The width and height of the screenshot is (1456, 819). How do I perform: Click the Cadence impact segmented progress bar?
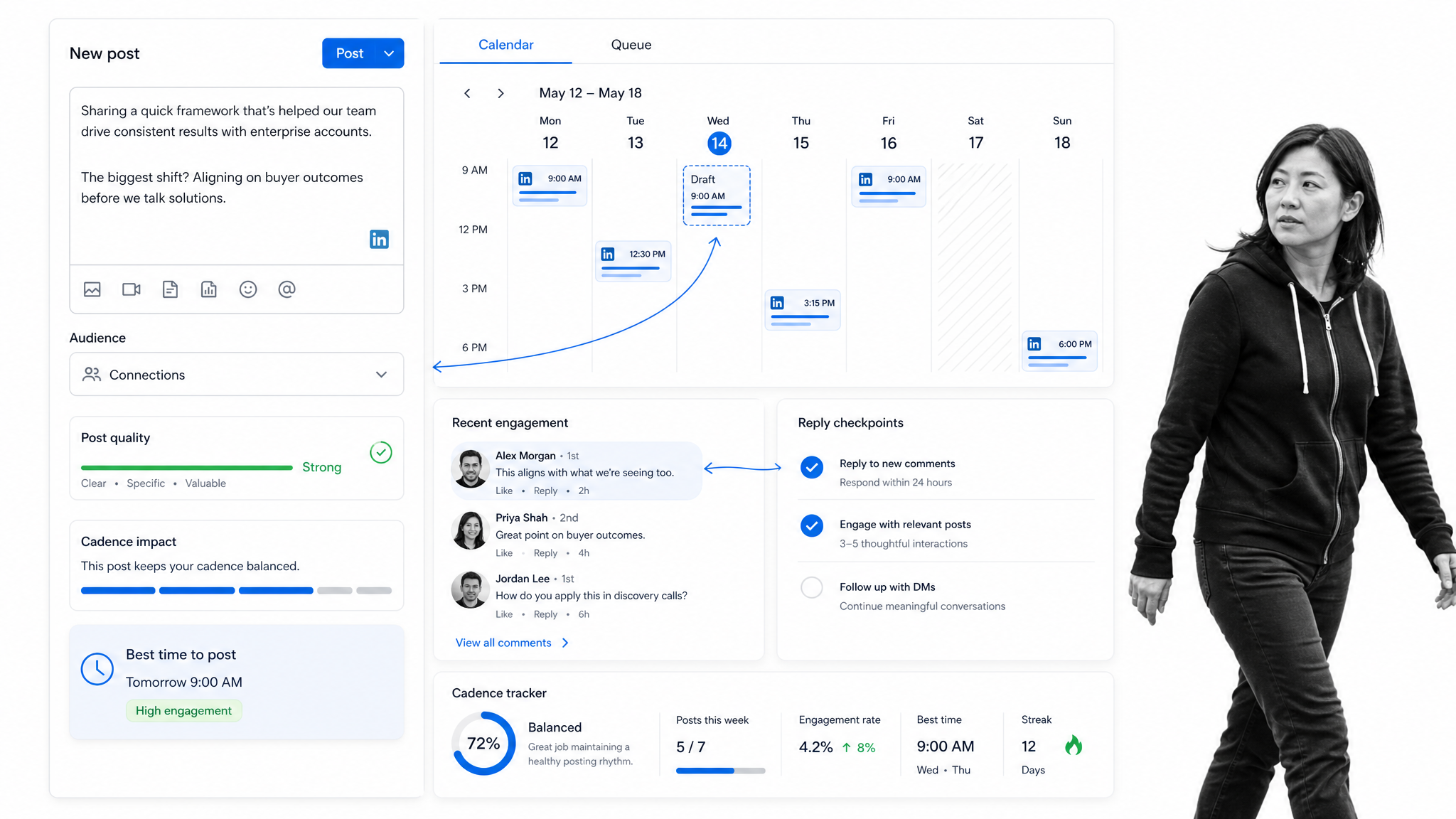pyautogui.click(x=236, y=591)
